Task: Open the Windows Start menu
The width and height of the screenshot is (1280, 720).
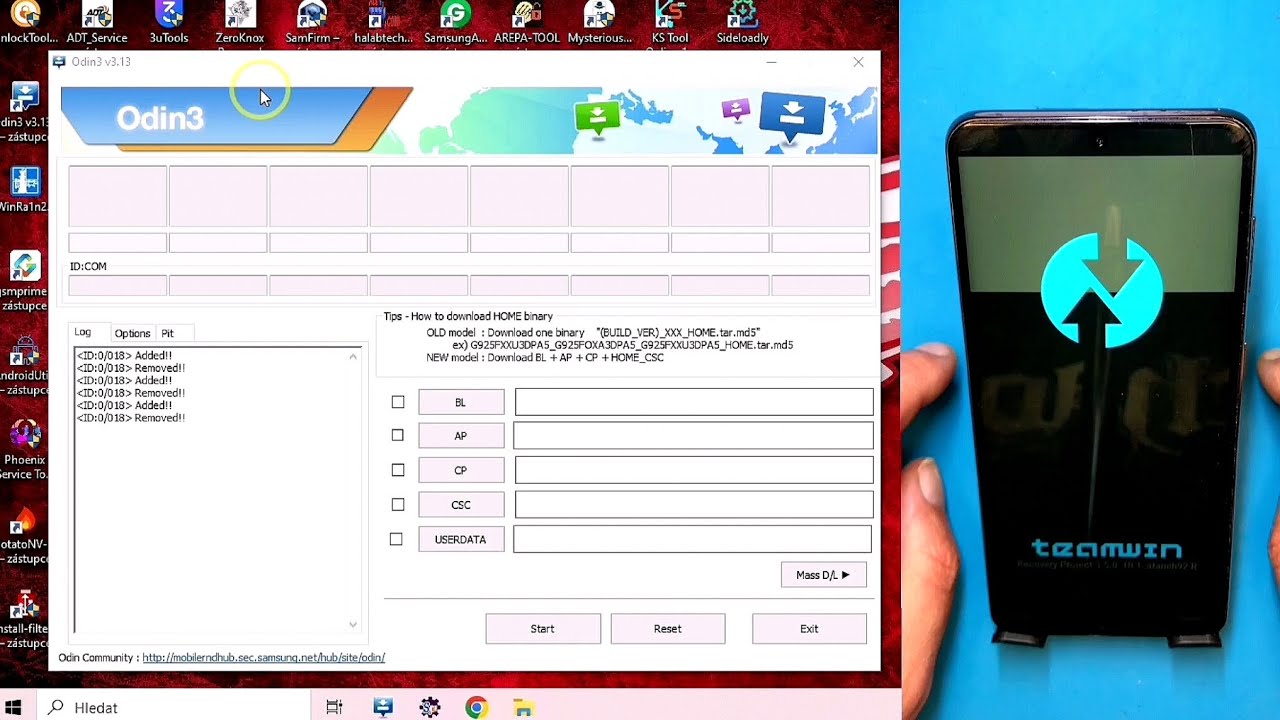Action: pyautogui.click(x=14, y=707)
